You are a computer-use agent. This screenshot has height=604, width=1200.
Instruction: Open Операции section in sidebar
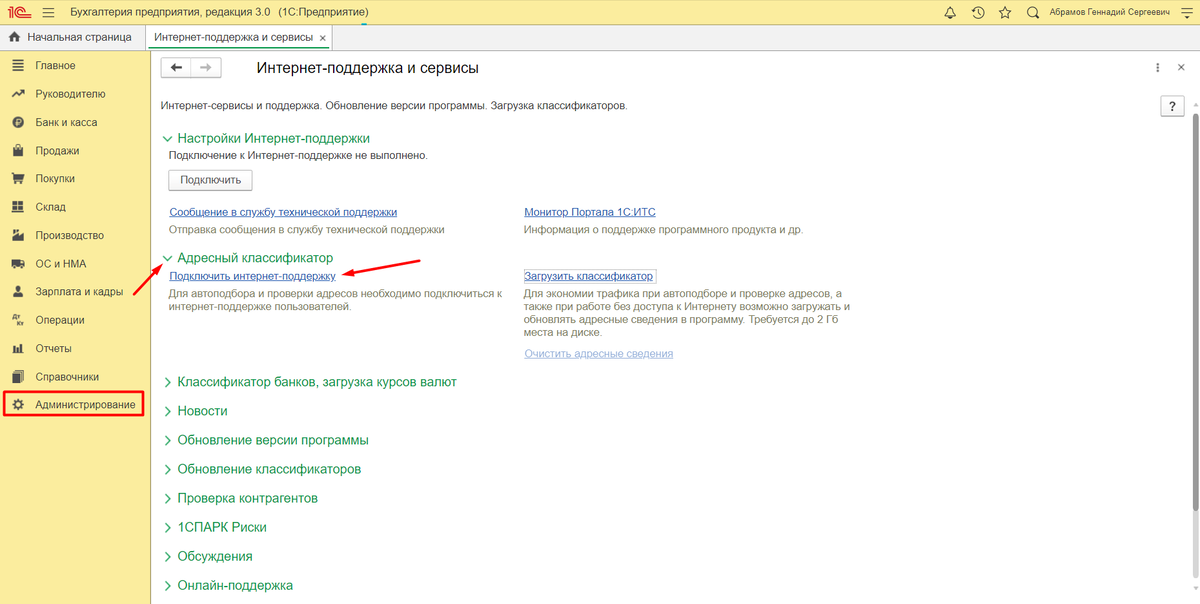coord(59,320)
